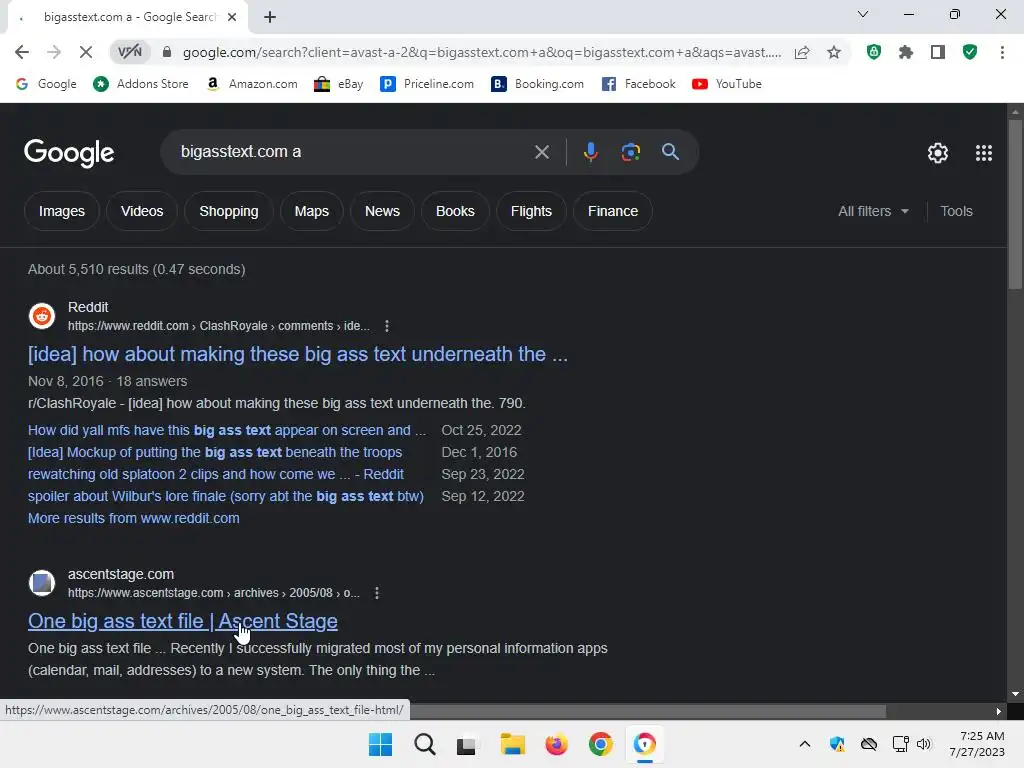
Task: Open Windows taskbar Search
Action: [424, 744]
